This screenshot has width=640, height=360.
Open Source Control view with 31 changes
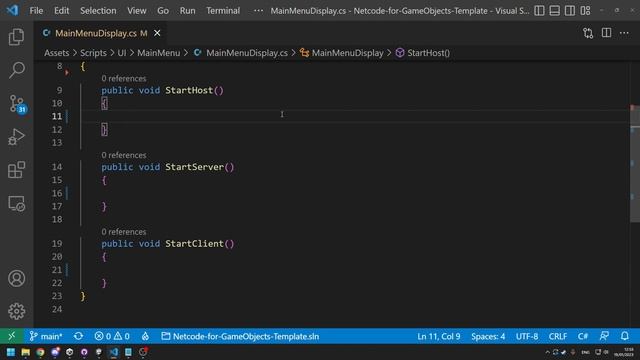pyautogui.click(x=17, y=104)
